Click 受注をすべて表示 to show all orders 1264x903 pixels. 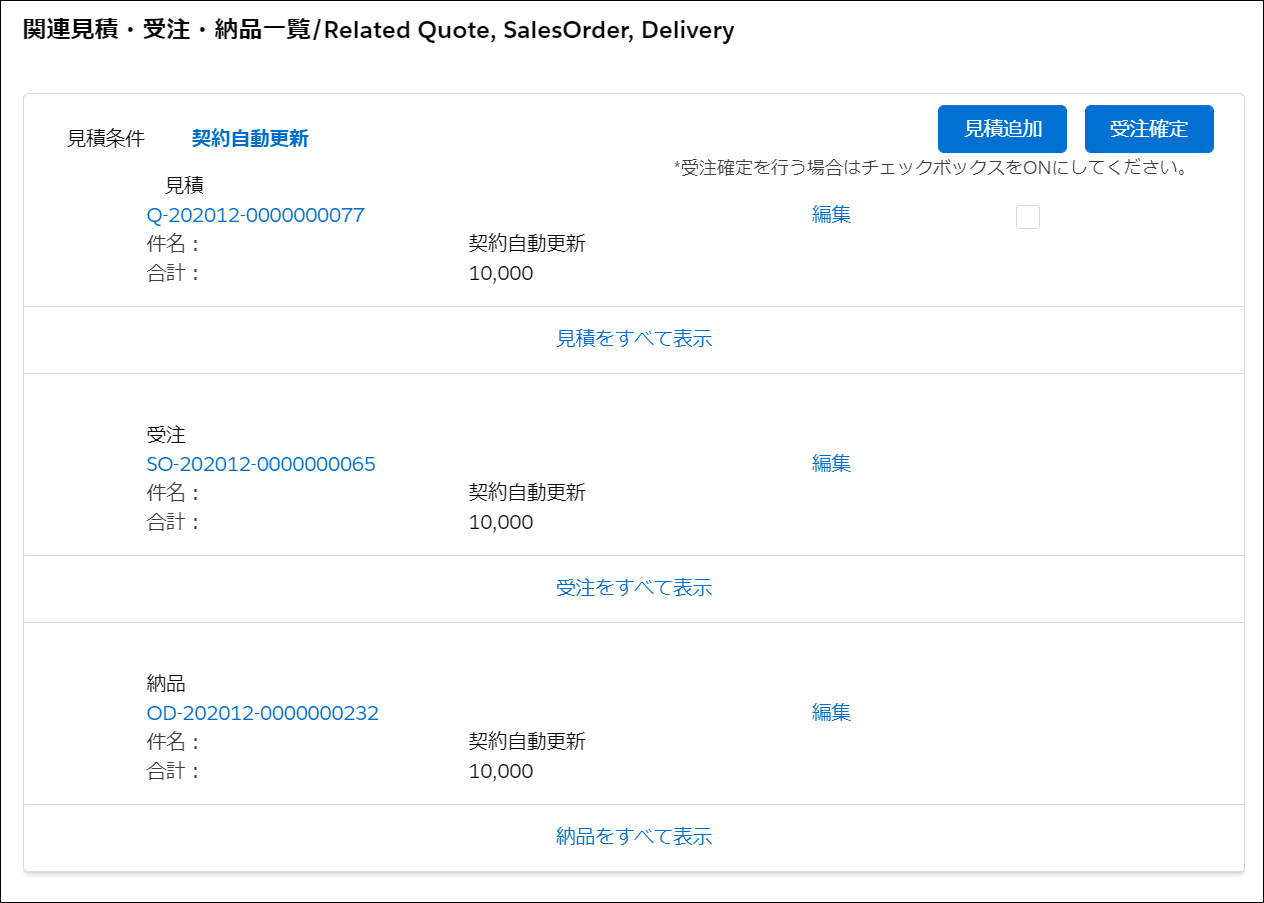(x=631, y=588)
